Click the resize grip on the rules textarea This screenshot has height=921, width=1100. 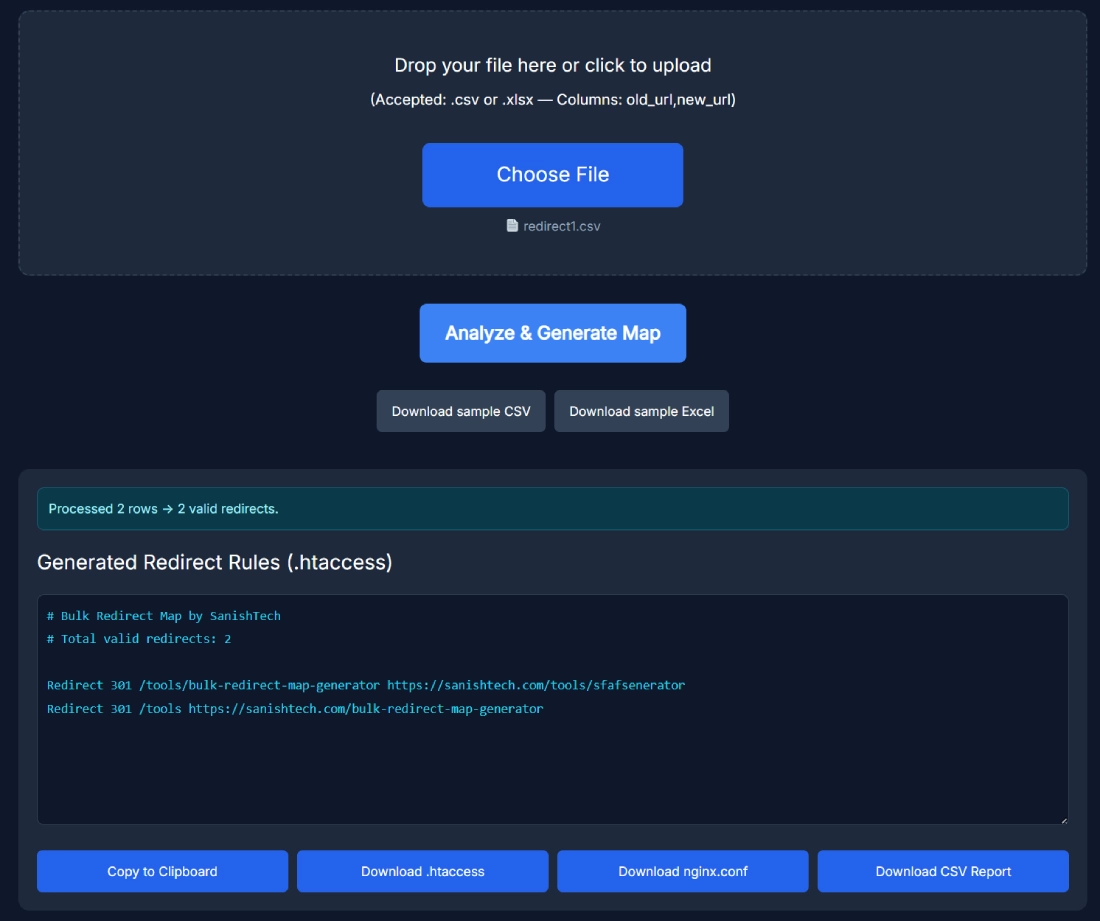1062,820
